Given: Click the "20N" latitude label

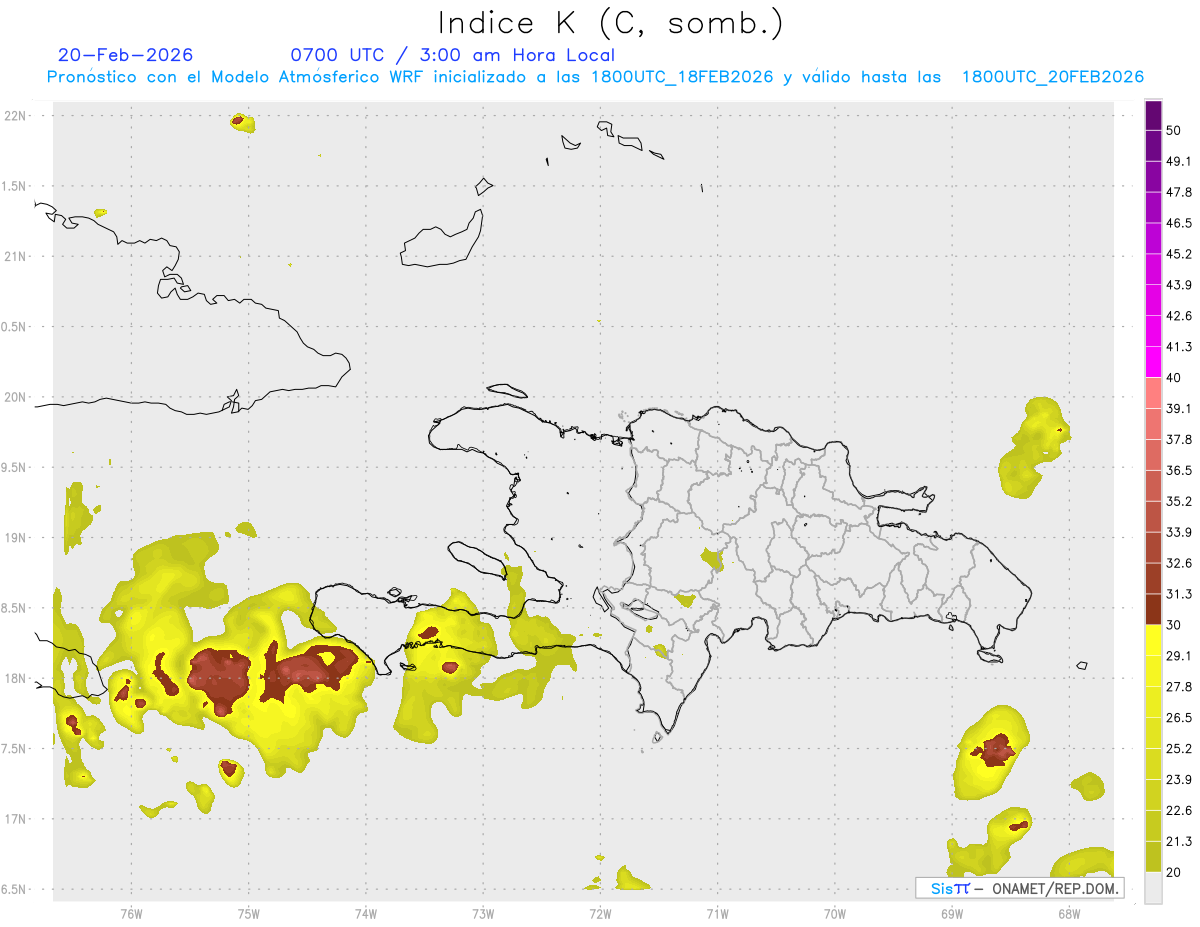Looking at the screenshot, I should click(17, 397).
